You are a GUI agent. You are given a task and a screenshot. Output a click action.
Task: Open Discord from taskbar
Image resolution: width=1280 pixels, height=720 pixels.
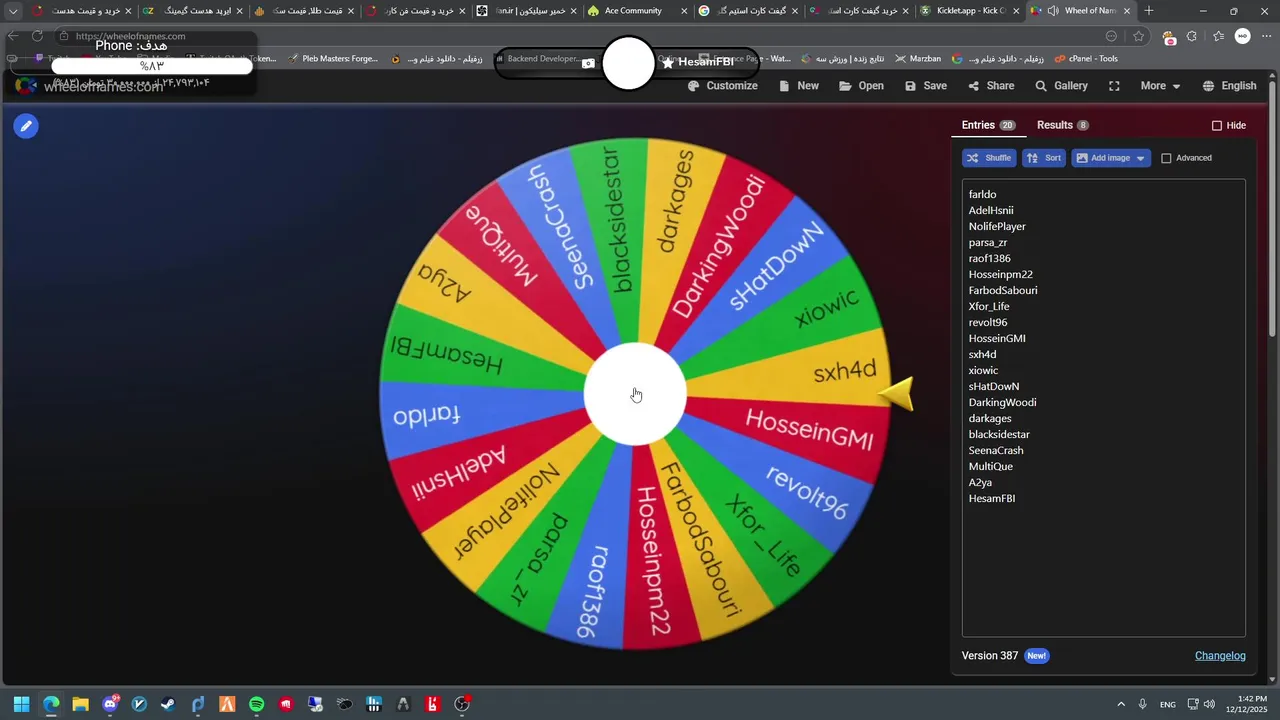[x=110, y=704]
